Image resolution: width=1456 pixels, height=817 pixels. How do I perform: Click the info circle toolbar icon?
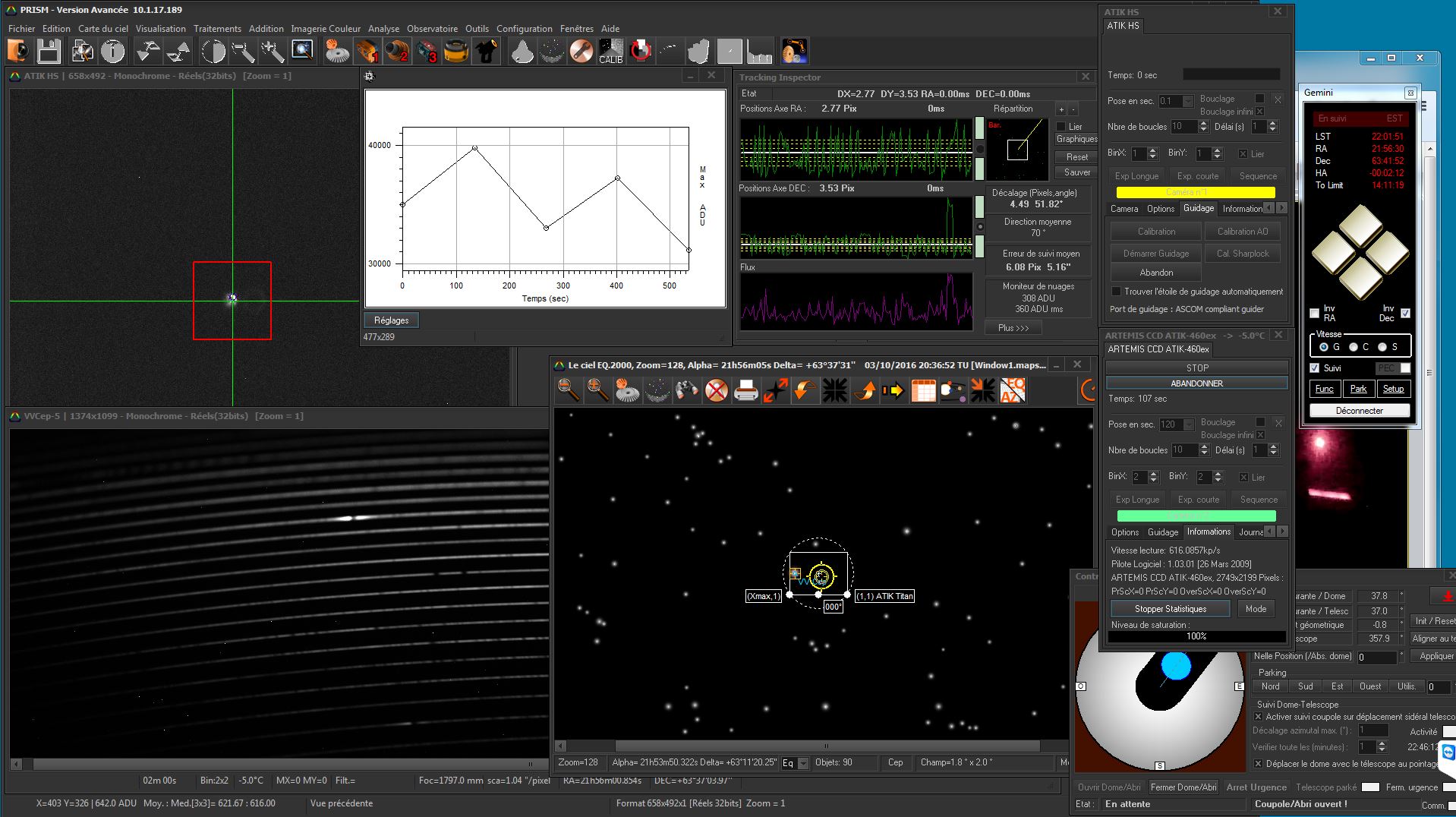(113, 52)
